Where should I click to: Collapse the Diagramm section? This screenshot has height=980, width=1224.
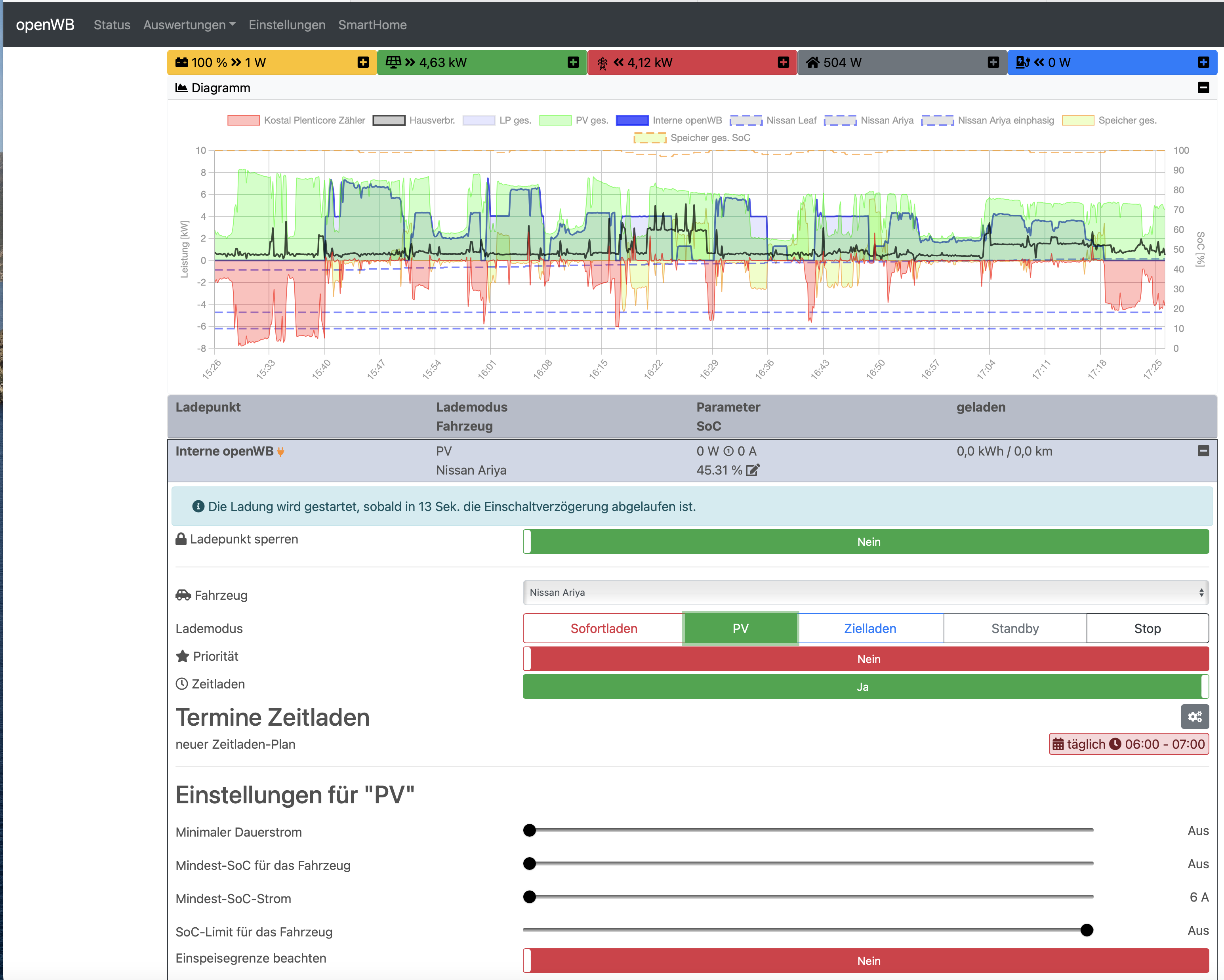1203,88
